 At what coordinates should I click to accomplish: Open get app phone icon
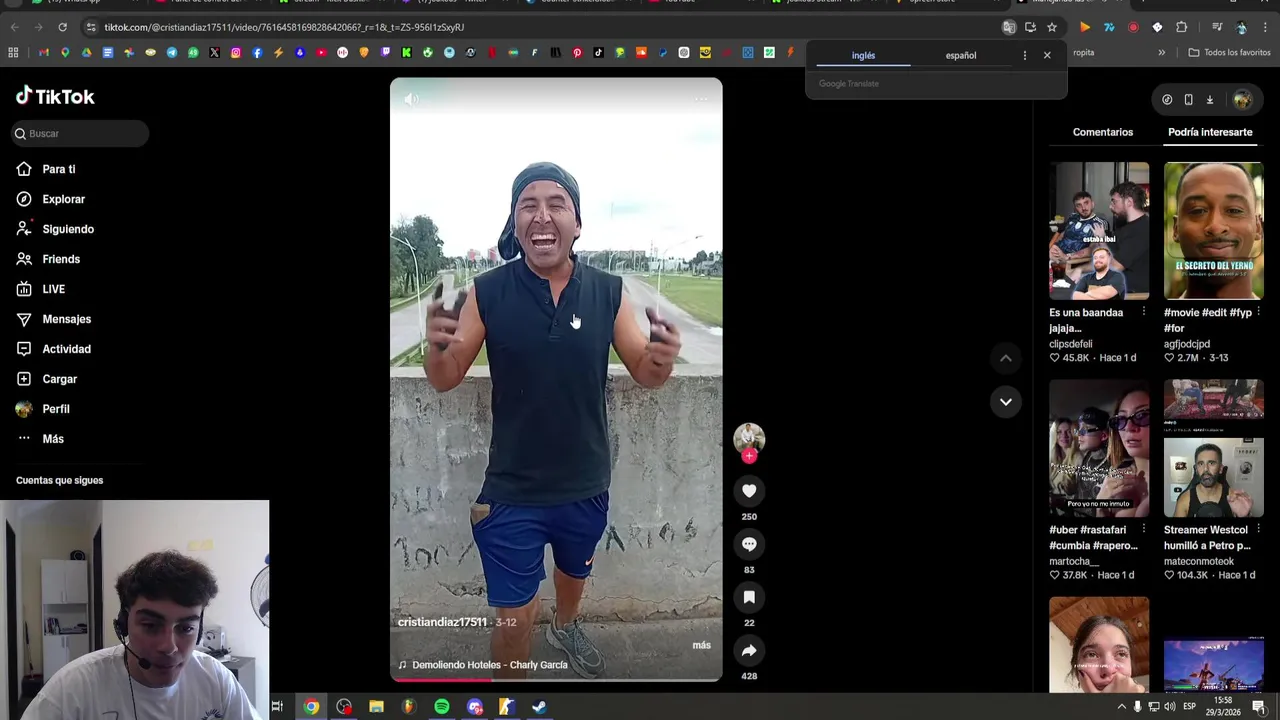click(x=1188, y=99)
